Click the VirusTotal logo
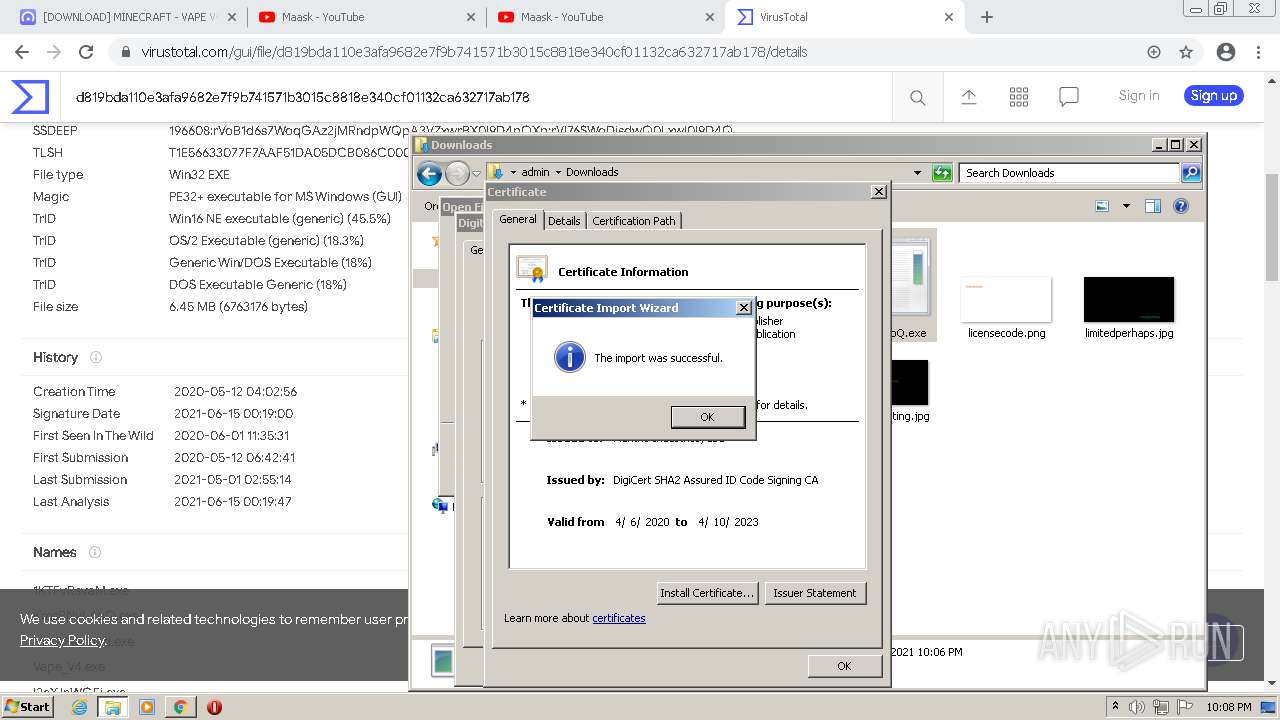Image resolution: width=1280 pixels, height=720 pixels. (30, 97)
